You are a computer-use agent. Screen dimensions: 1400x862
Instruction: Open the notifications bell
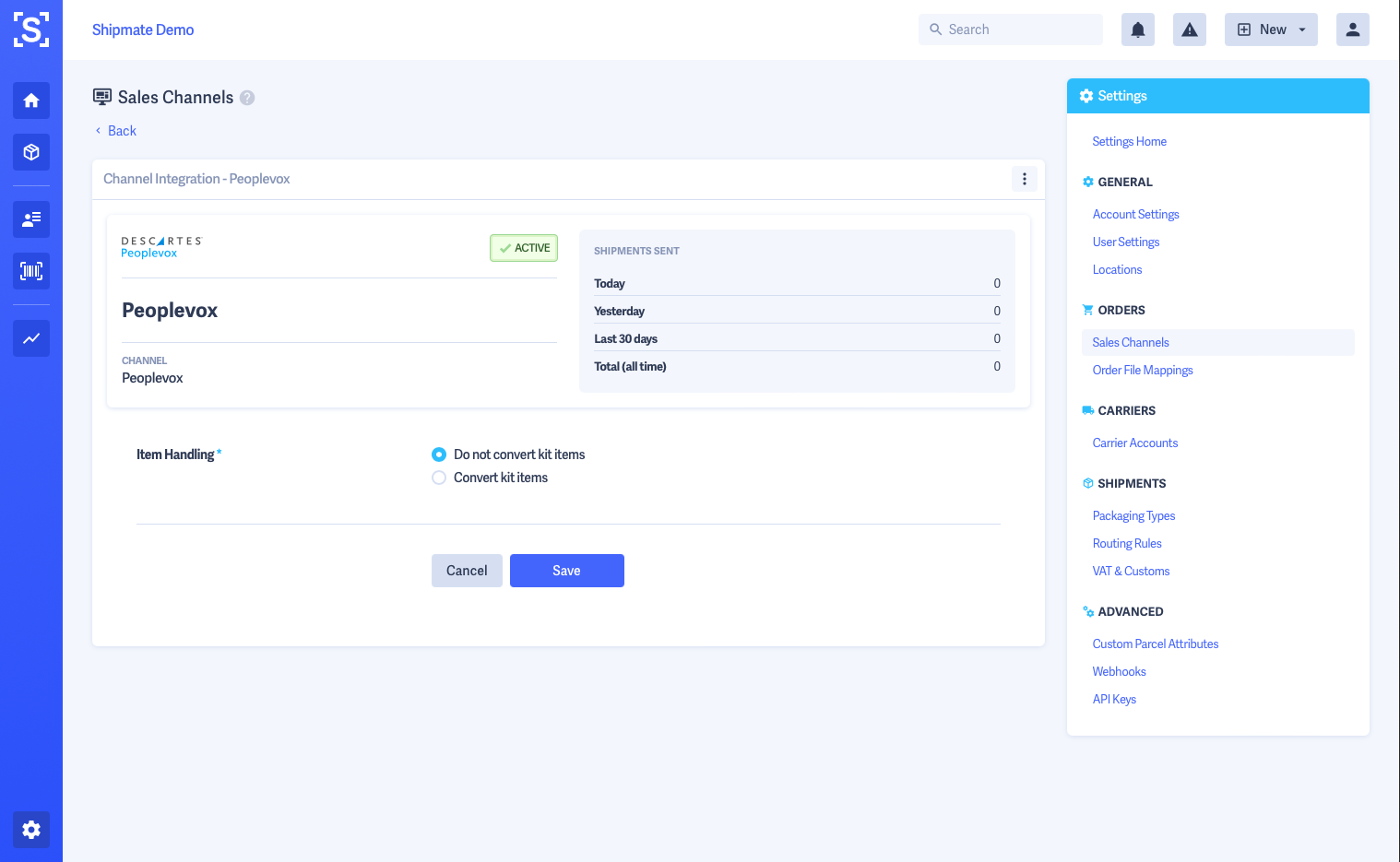[1138, 30]
